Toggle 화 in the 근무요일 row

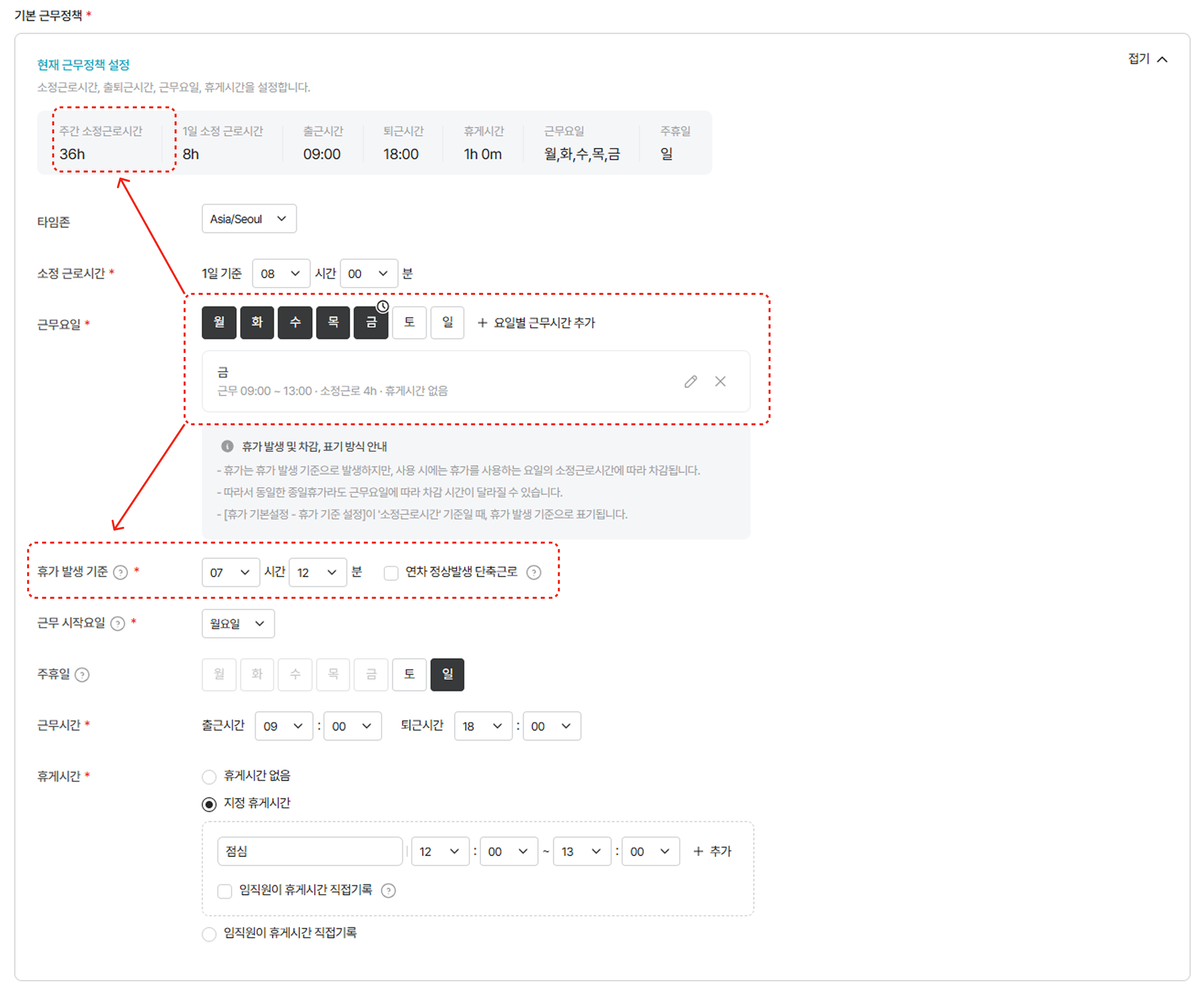pos(257,322)
